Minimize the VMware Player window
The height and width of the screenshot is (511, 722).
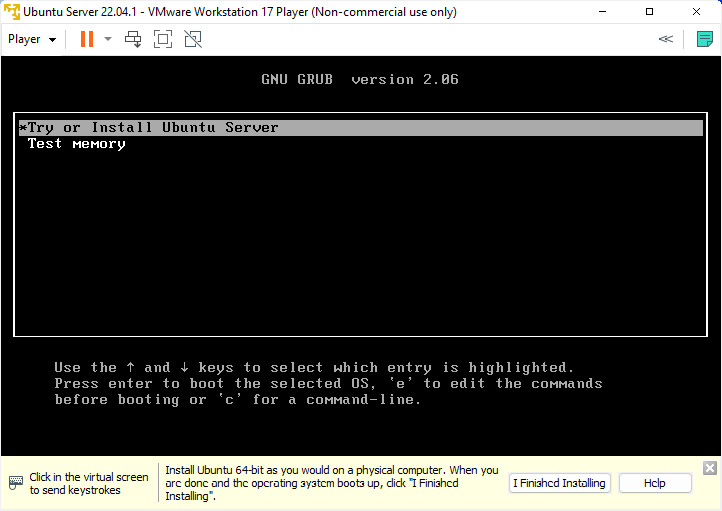(602, 12)
